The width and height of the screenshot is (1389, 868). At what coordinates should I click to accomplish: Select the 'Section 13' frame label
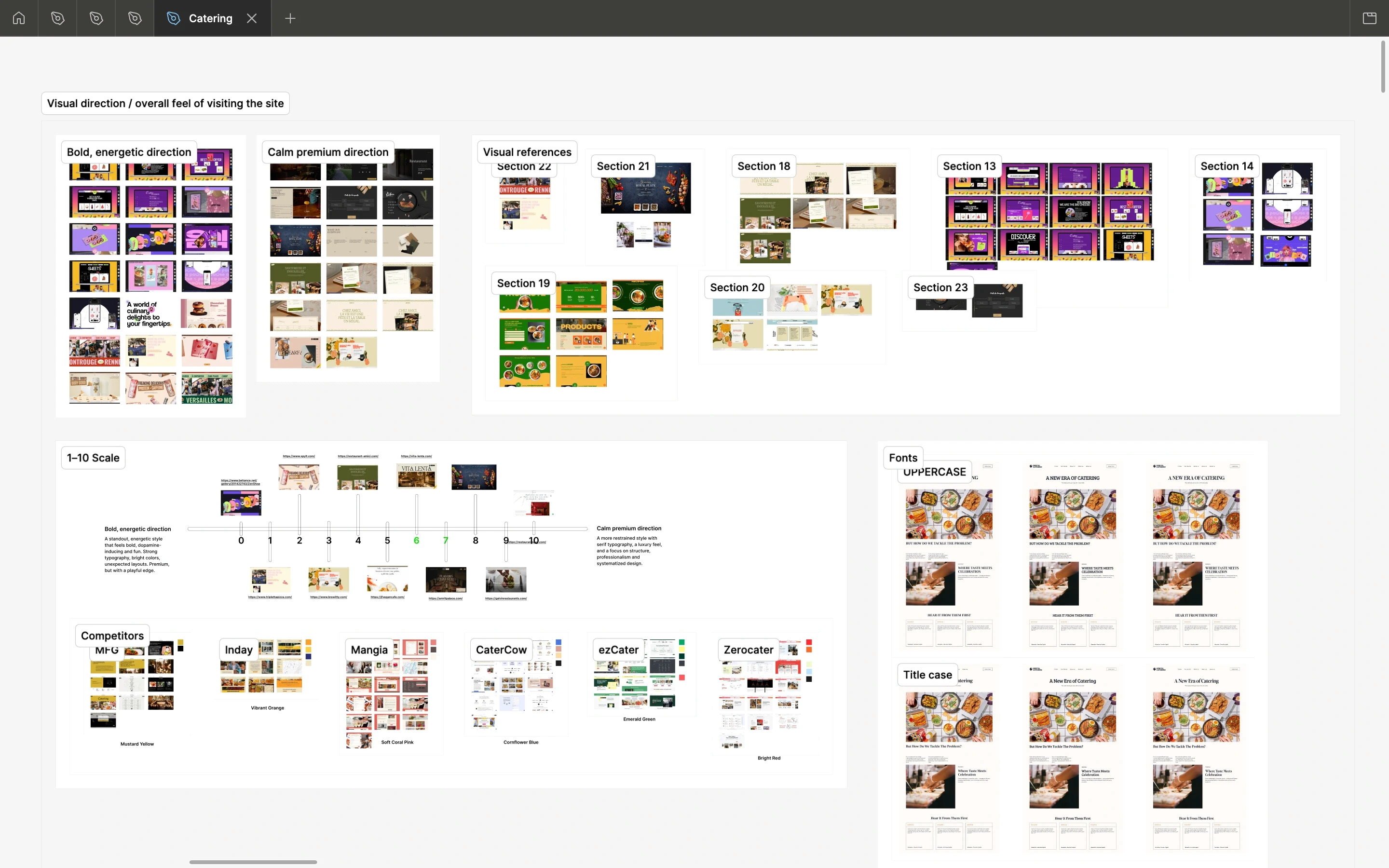pyautogui.click(x=969, y=166)
